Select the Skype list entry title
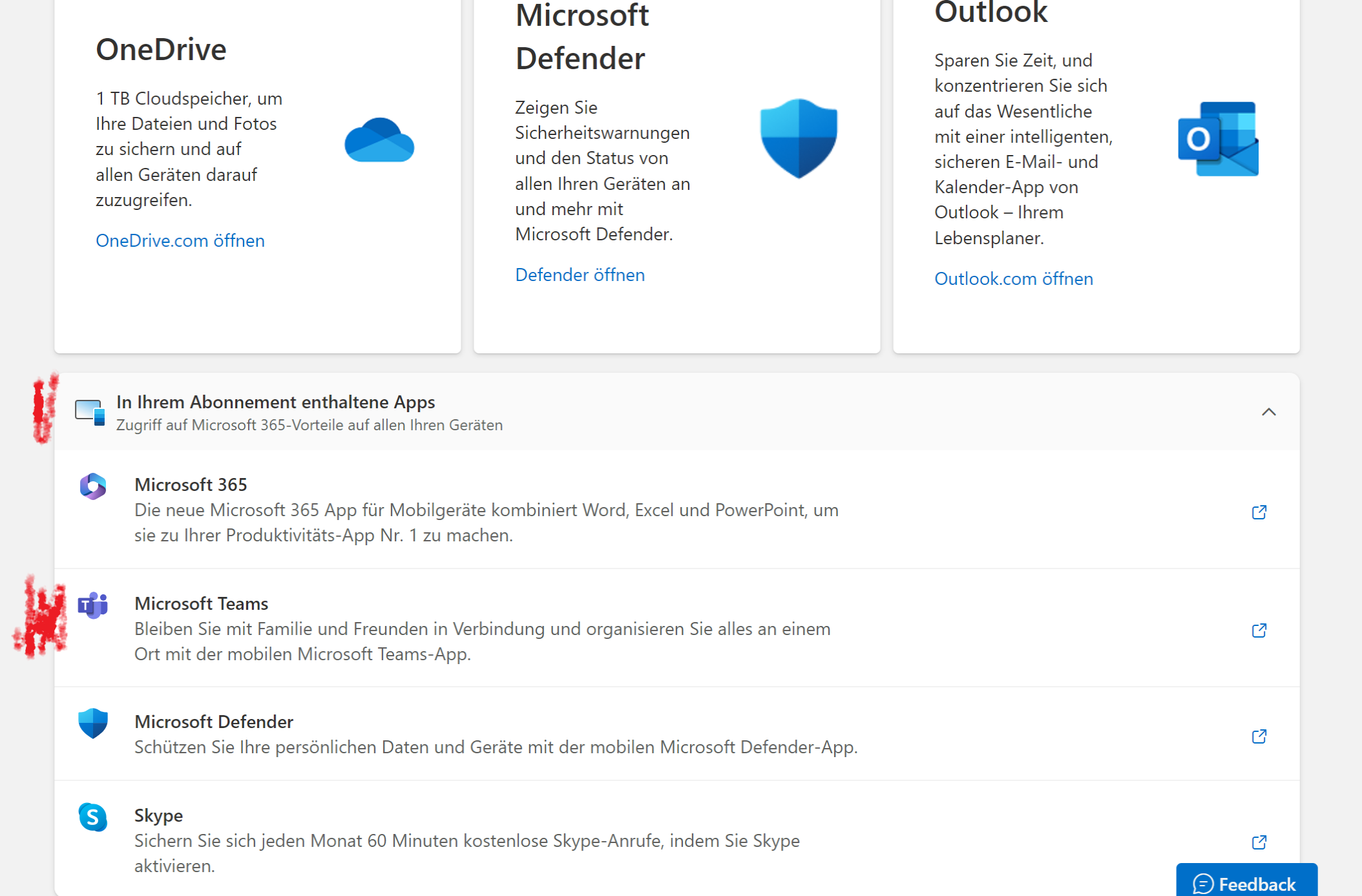This screenshot has height=896, width=1362. [x=158, y=815]
